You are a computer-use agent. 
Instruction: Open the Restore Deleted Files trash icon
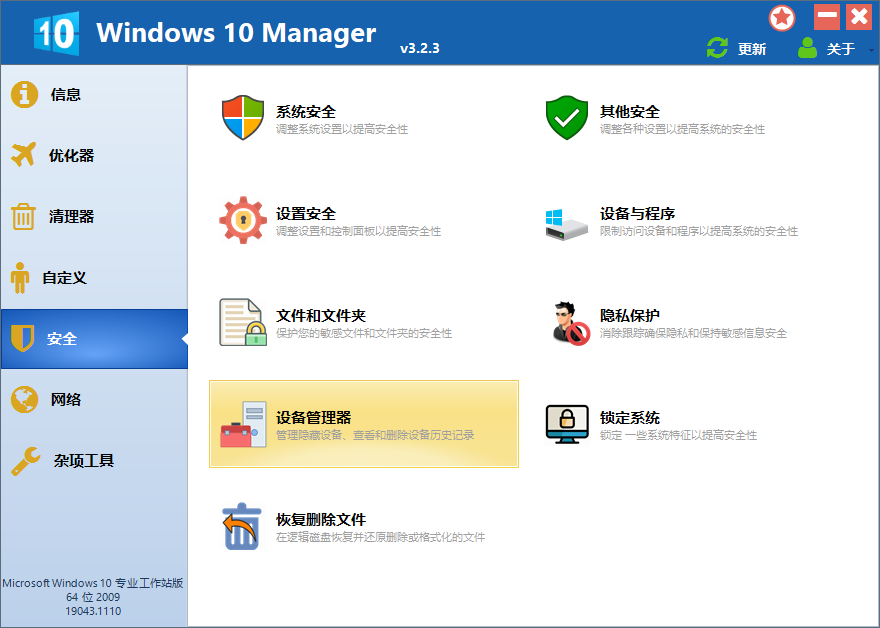click(x=243, y=526)
